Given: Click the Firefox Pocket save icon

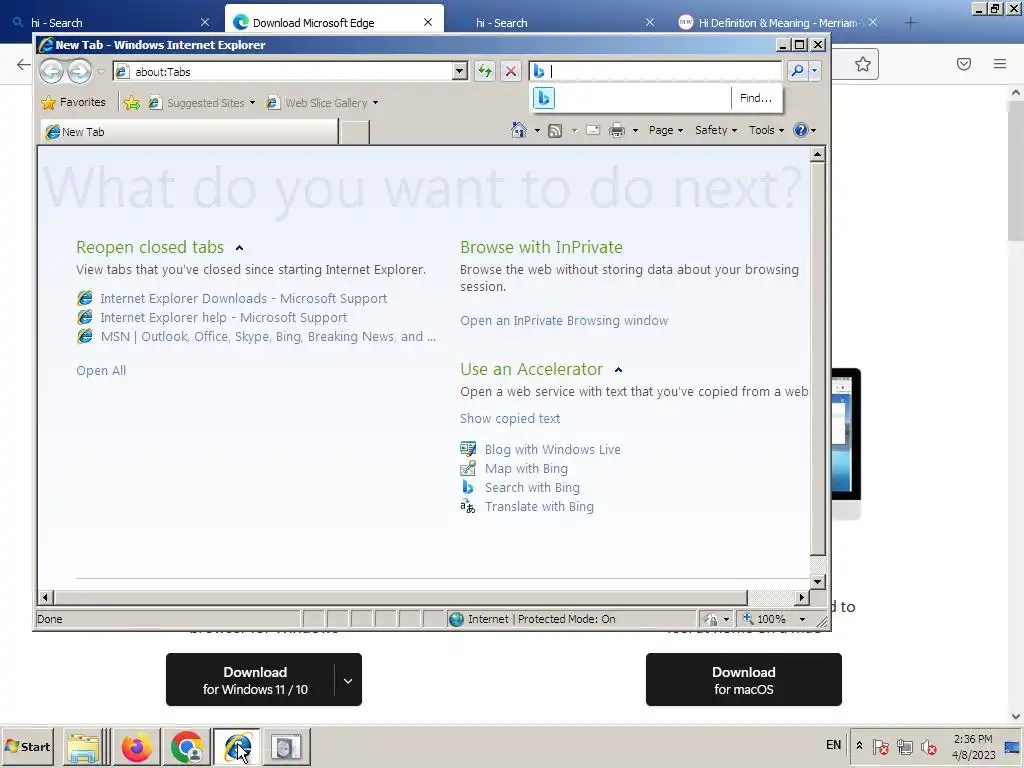Looking at the screenshot, I should coord(964,64).
